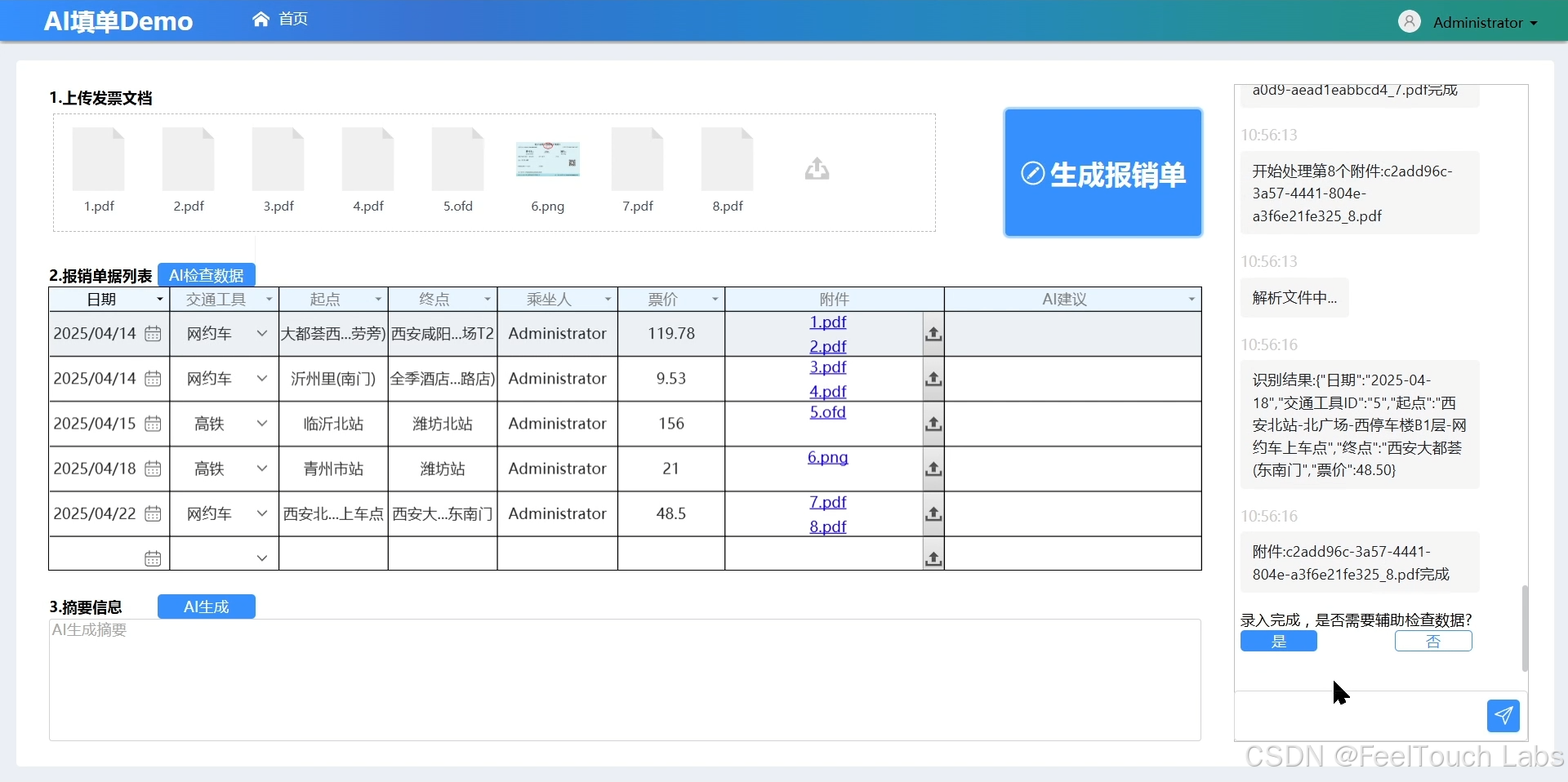Open the 乘坐人 column filter arrow
The image size is (1568, 782).
click(x=608, y=300)
